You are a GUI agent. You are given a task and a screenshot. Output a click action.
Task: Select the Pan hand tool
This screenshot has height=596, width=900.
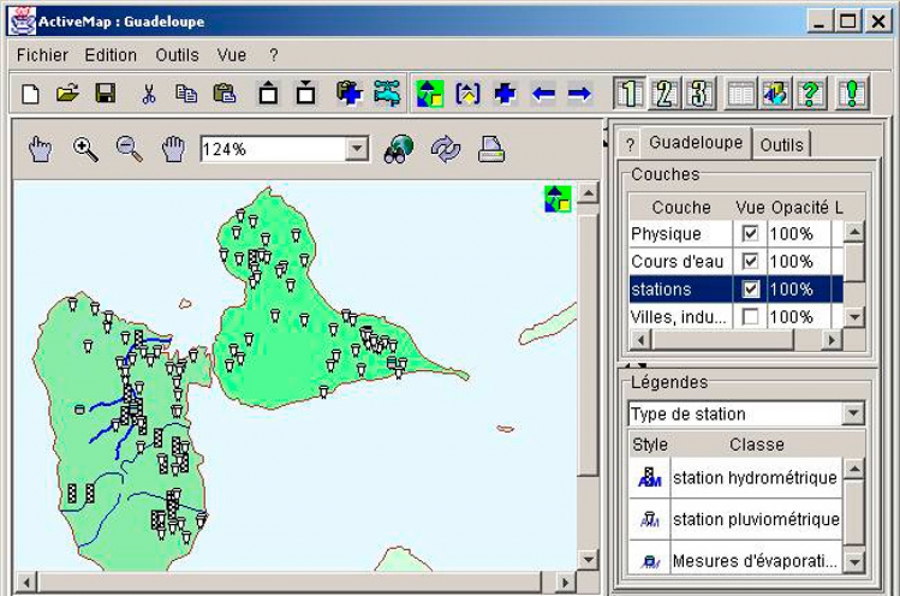point(173,149)
